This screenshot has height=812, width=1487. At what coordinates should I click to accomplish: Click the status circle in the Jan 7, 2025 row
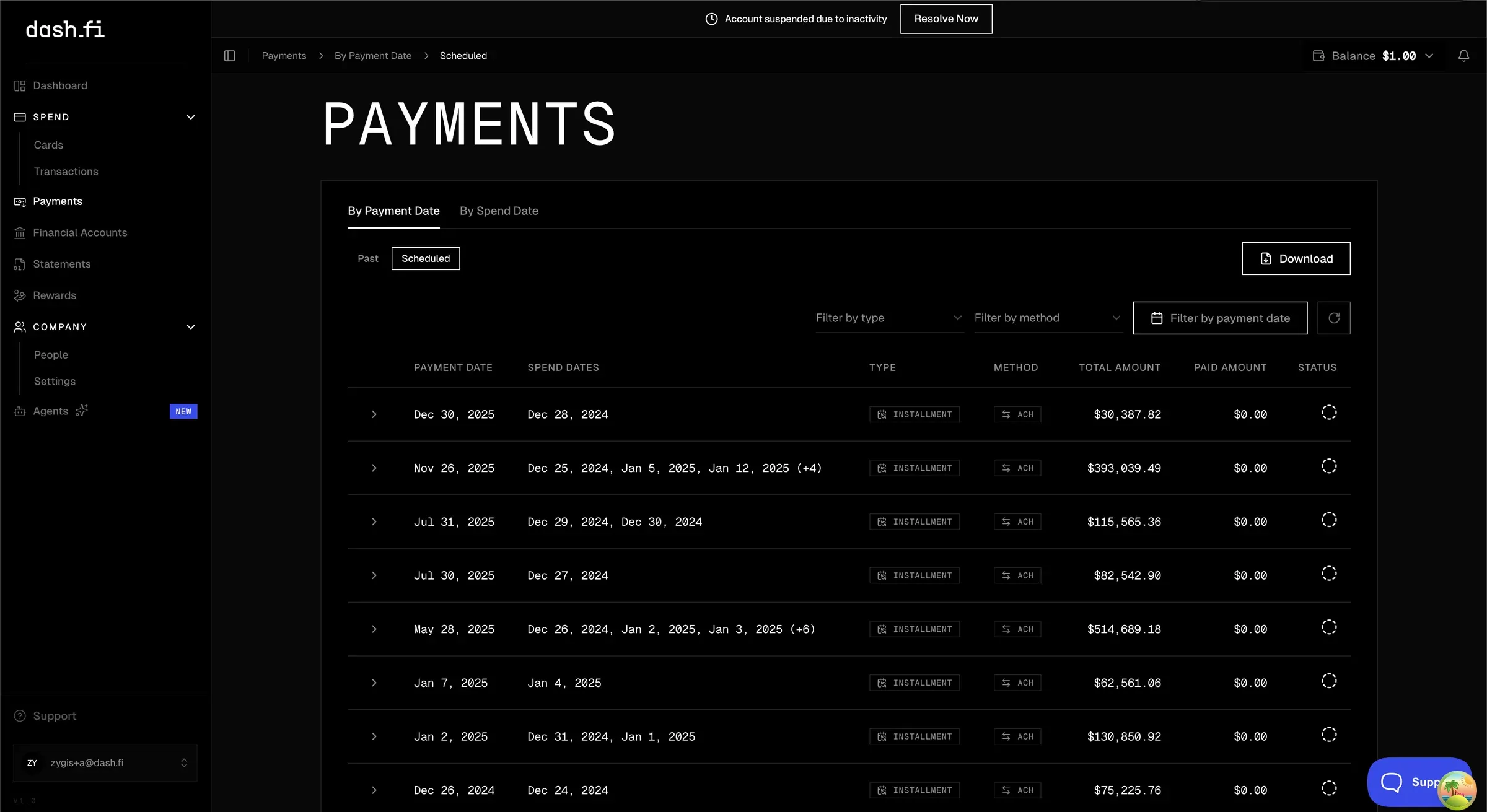pyautogui.click(x=1329, y=681)
